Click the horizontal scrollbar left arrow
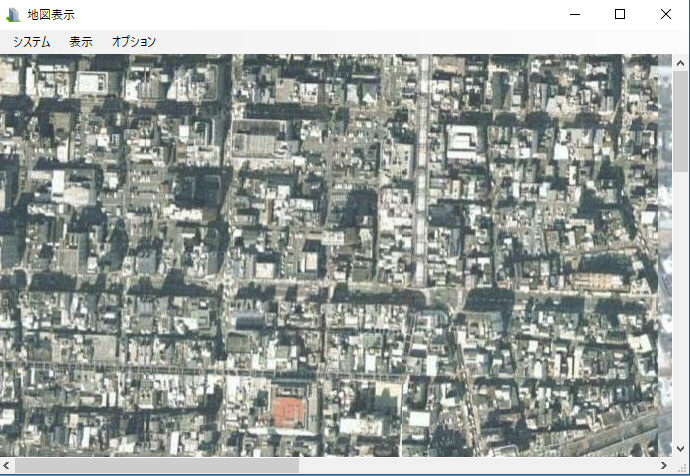The image size is (690, 476). (7, 466)
